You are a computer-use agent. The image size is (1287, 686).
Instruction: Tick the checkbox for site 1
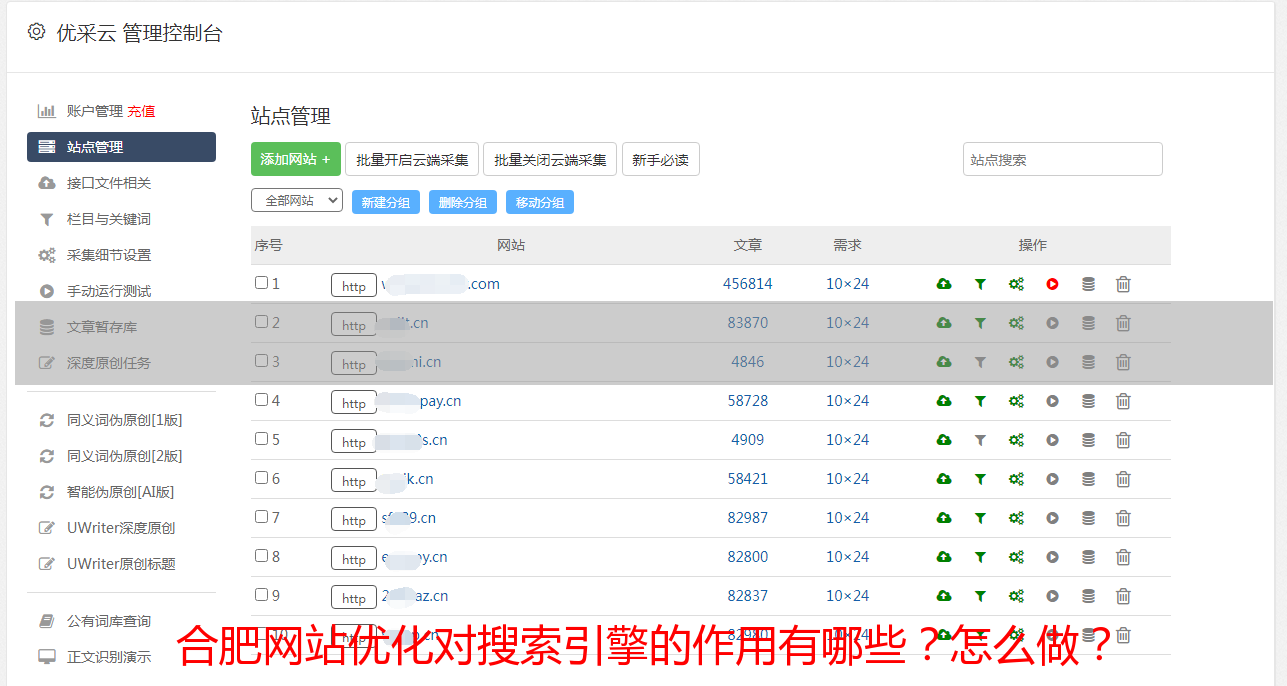pos(261,283)
